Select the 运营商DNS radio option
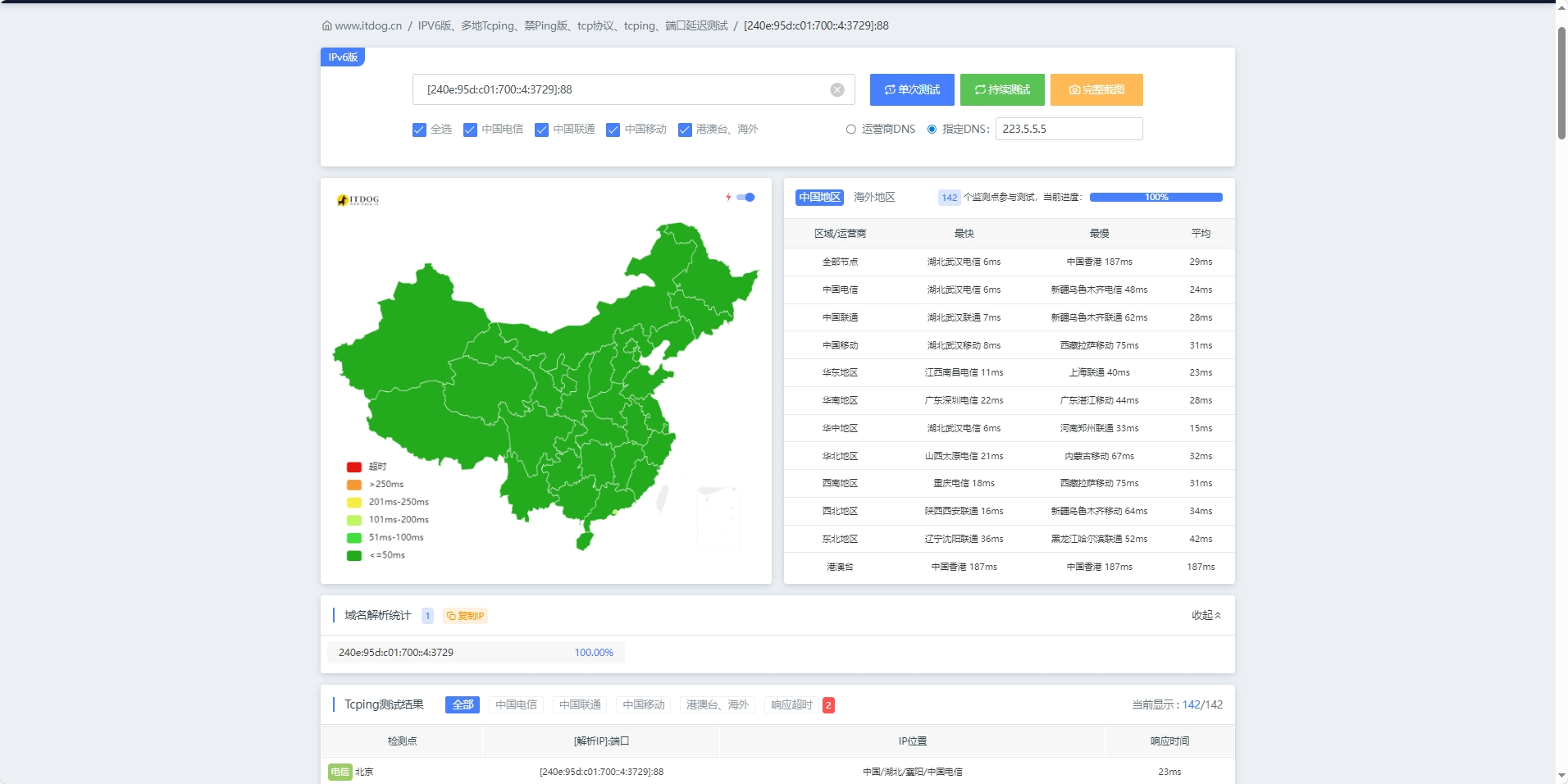This screenshot has height=784, width=1568. tap(851, 130)
